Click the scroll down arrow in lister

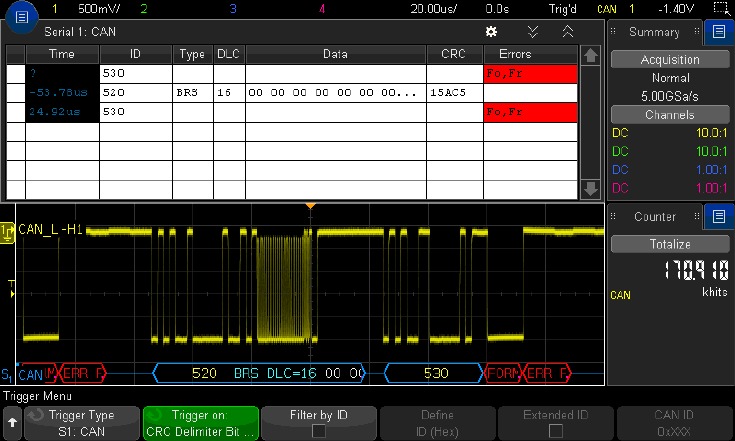[x=590, y=189]
